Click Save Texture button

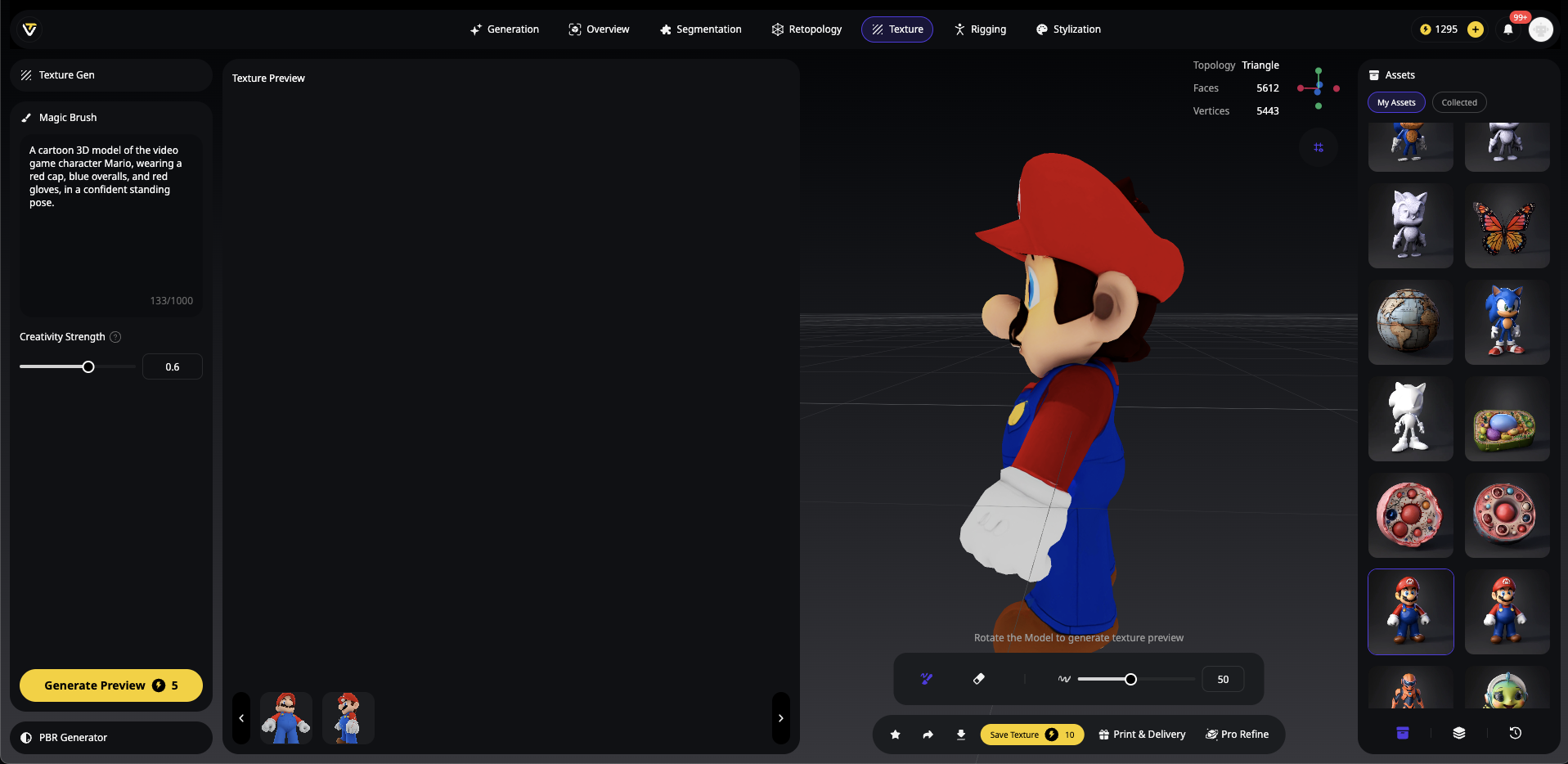1032,735
